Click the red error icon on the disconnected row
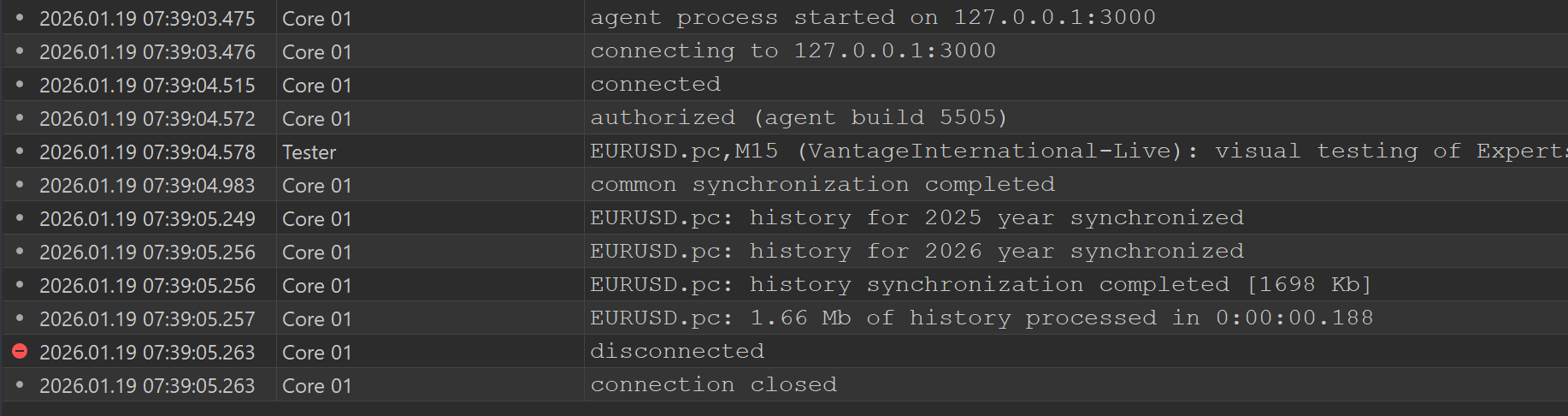The width and height of the screenshot is (1568, 416). [20, 351]
